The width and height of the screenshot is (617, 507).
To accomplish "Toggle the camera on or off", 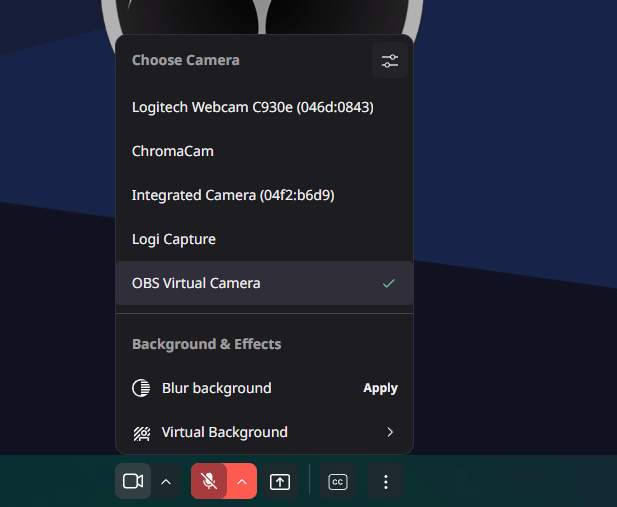I will [133, 481].
